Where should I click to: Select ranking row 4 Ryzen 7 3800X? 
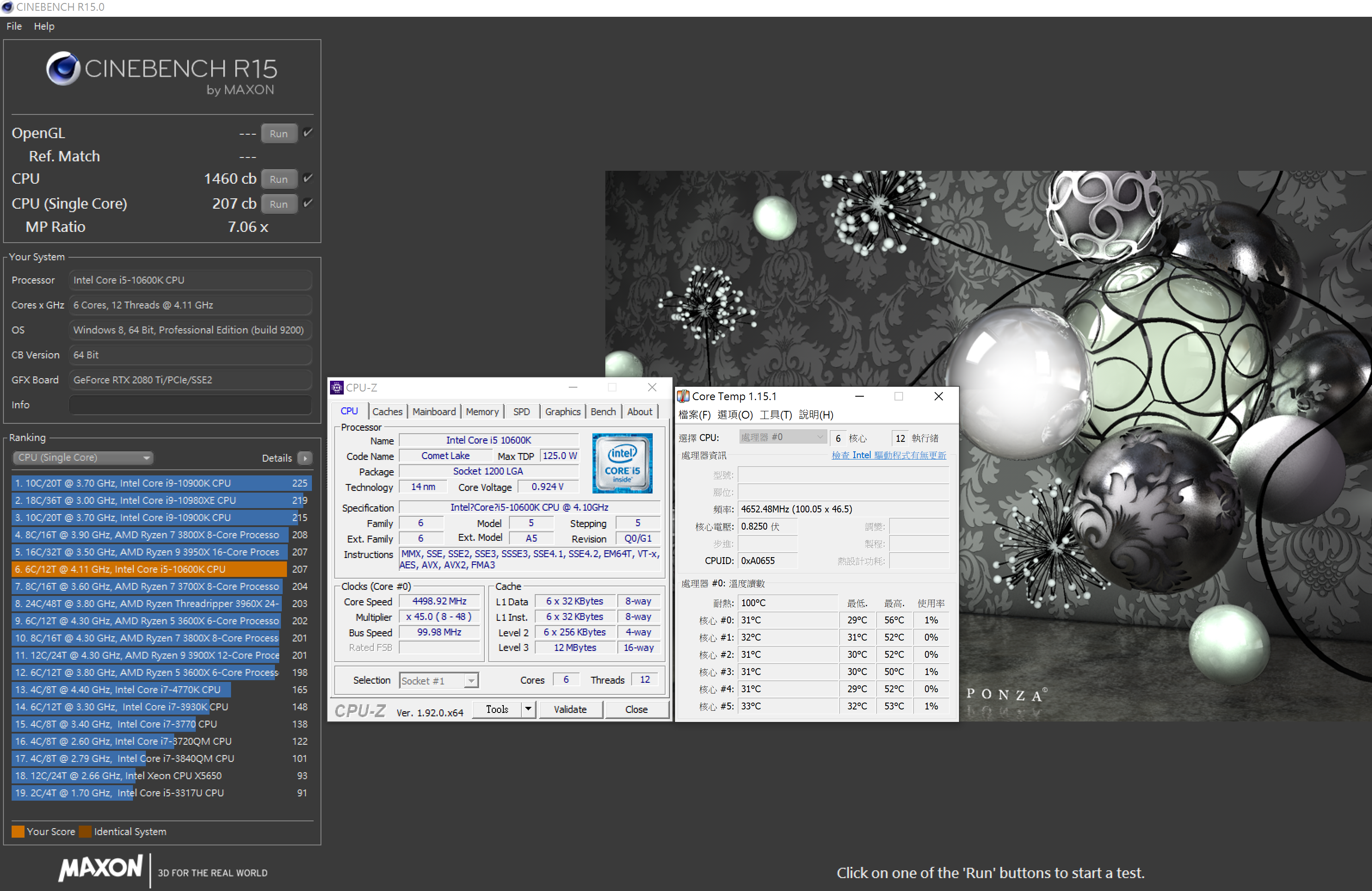point(161,535)
